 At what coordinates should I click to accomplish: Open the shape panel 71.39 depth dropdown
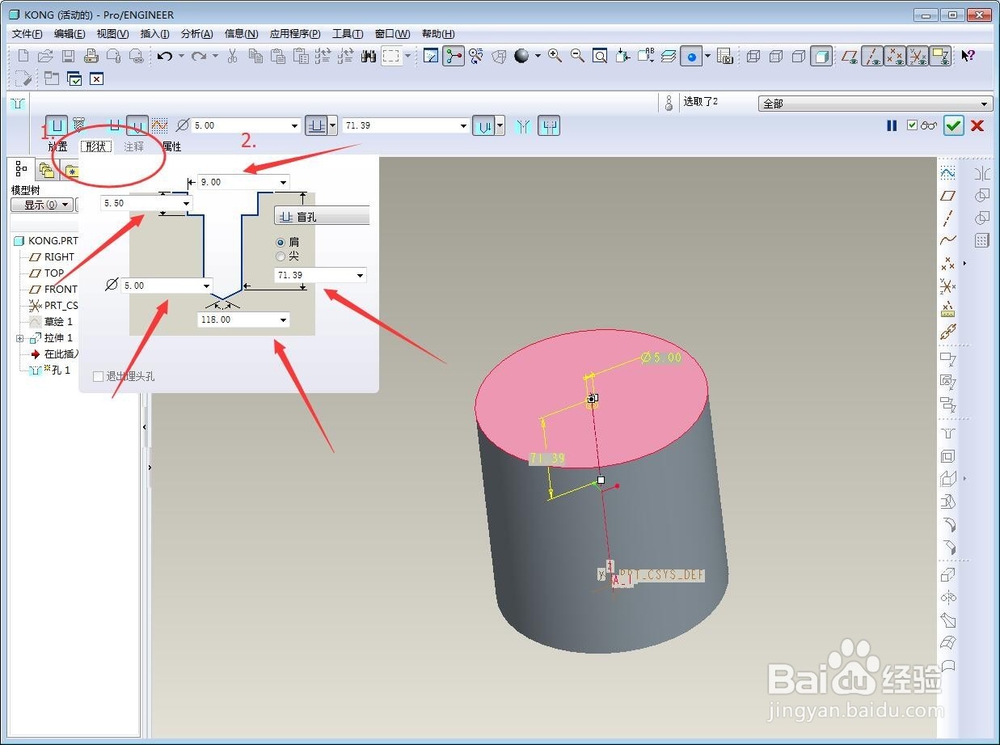[x=360, y=276]
